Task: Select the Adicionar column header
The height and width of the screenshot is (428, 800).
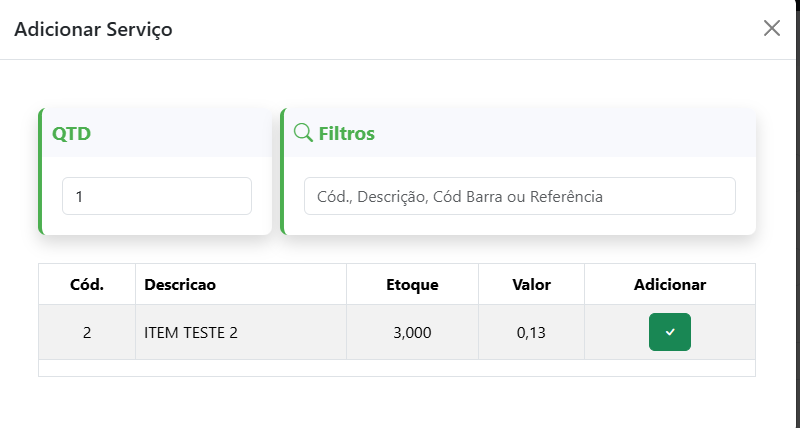Action: click(x=670, y=284)
